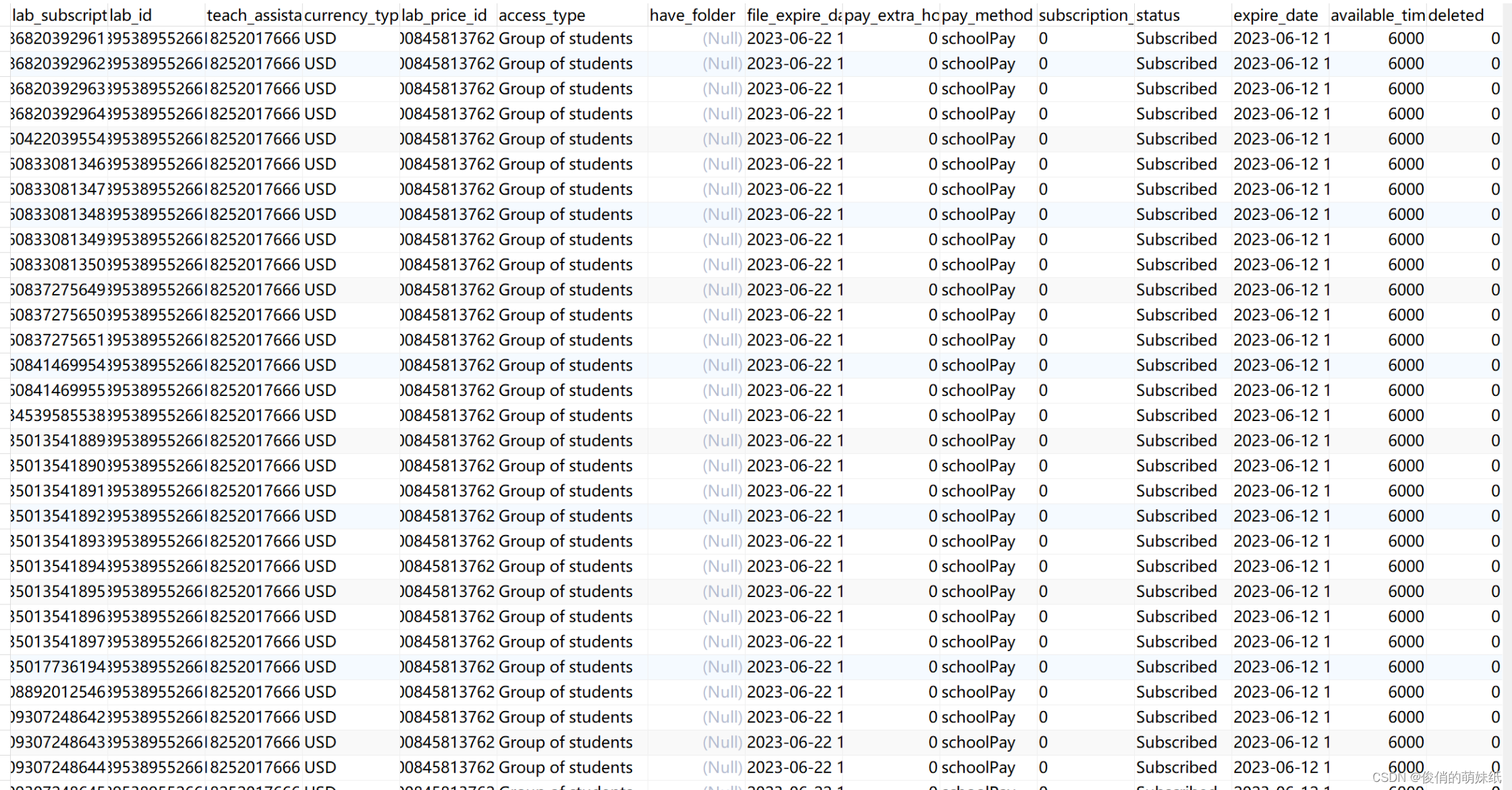The height and width of the screenshot is (790, 1512).
Task: Select lab_subscript cell ending in 92012546
Action: coord(59,692)
